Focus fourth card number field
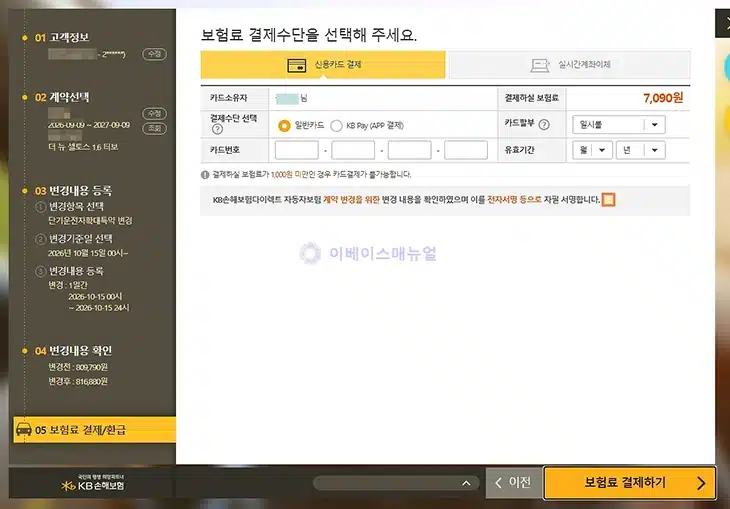 tap(466, 150)
